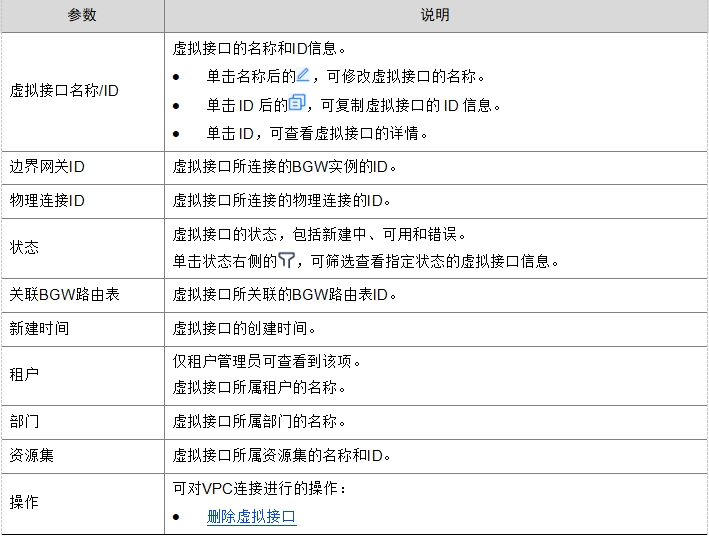
Task: Select the 资源集 parameter cell
Action: [82, 456]
